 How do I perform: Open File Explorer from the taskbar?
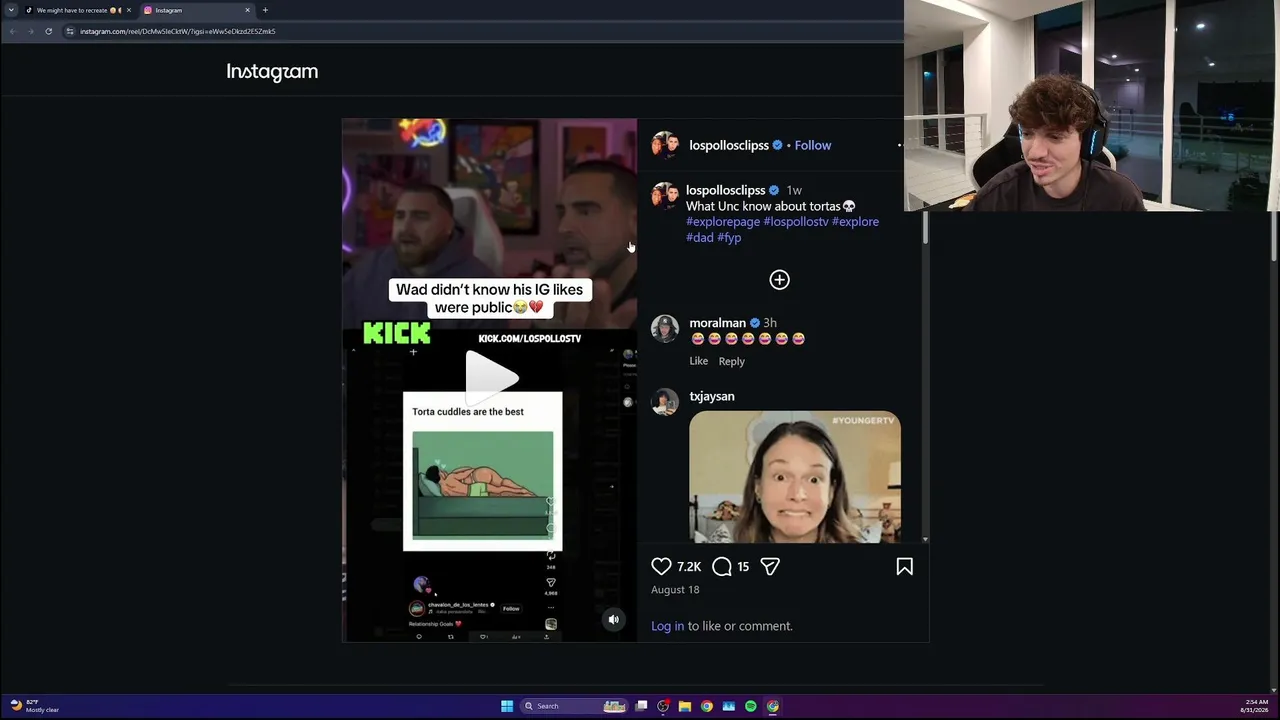685,706
